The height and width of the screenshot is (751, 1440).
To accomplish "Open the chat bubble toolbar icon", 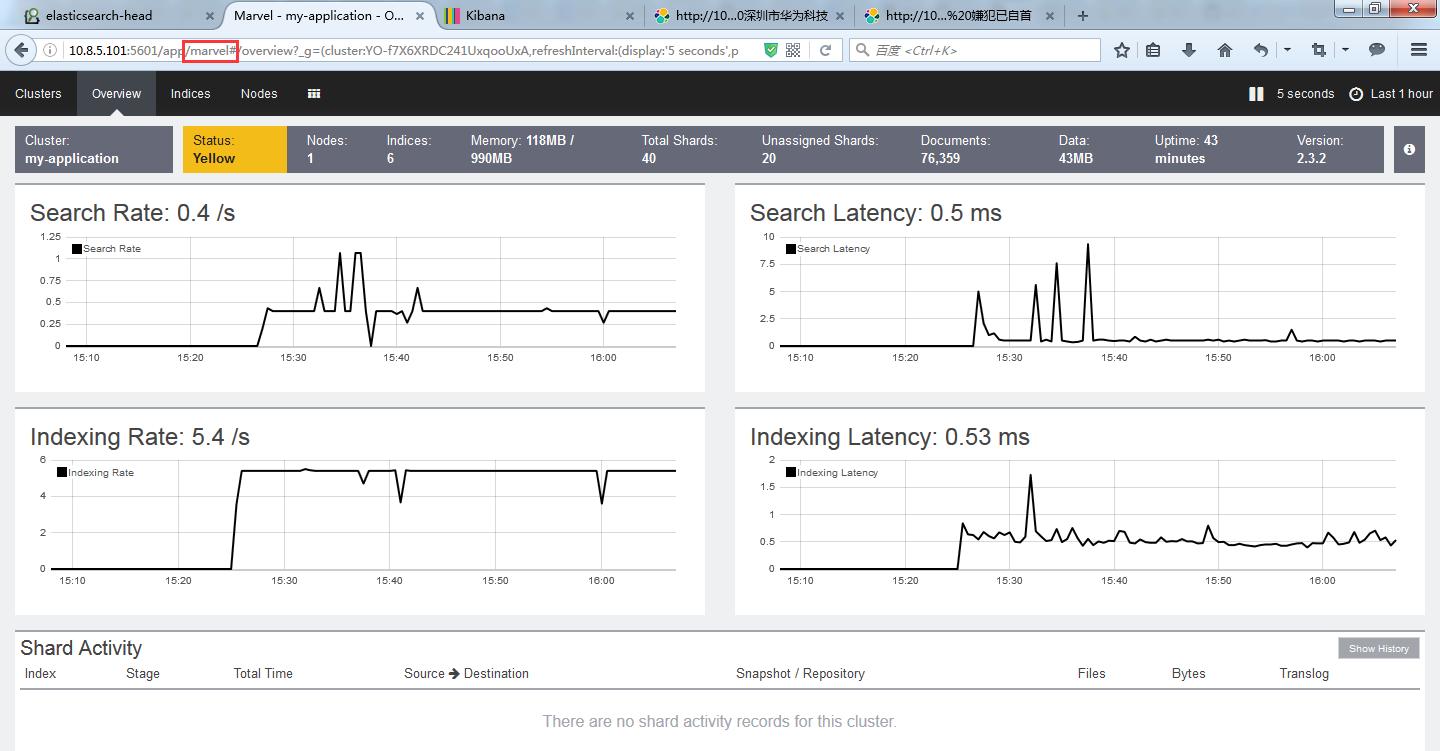I will [1377, 50].
